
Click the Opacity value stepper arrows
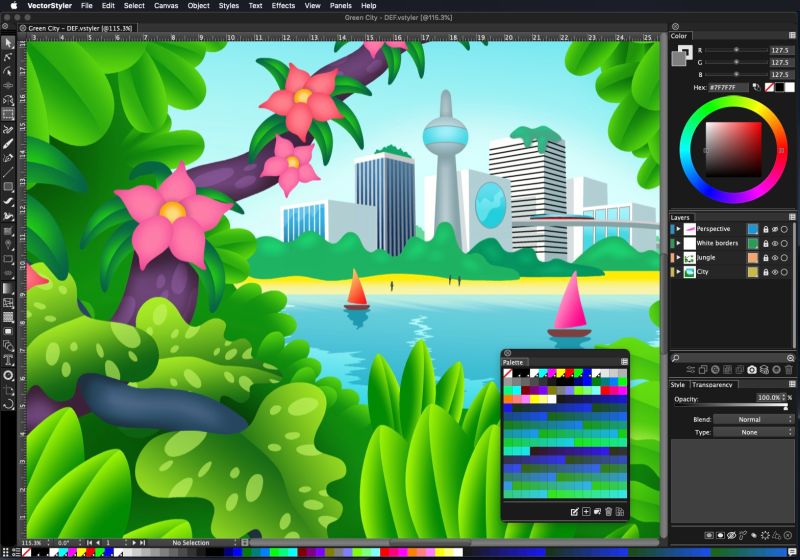click(784, 397)
